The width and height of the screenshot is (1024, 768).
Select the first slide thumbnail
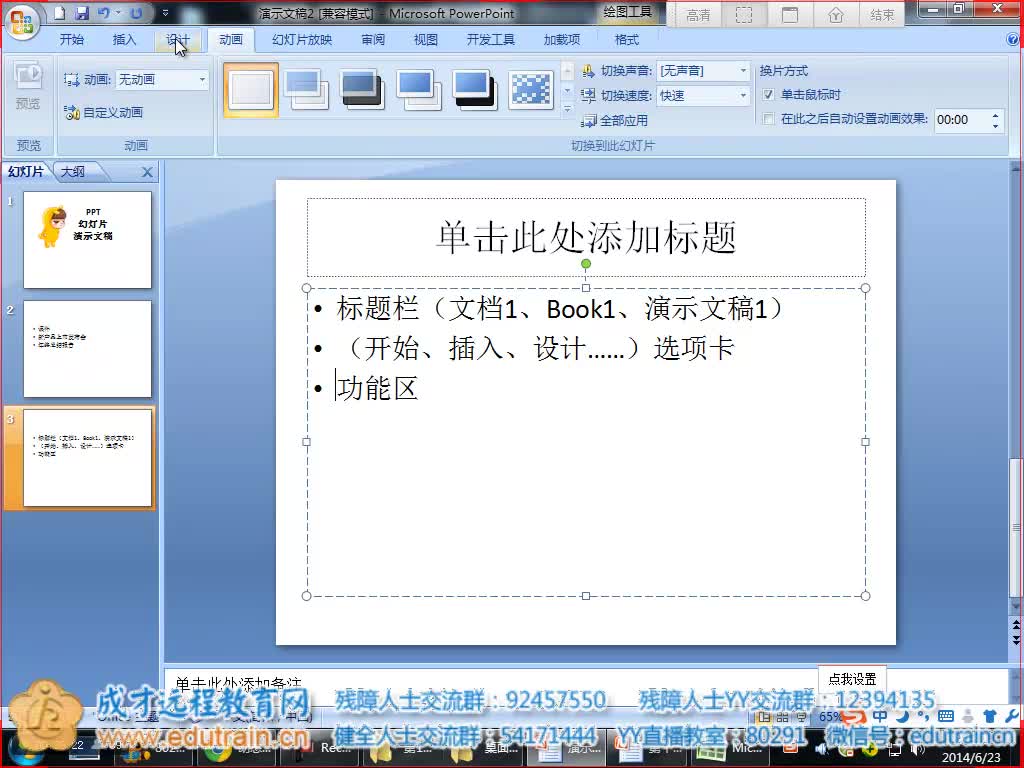(x=87, y=240)
